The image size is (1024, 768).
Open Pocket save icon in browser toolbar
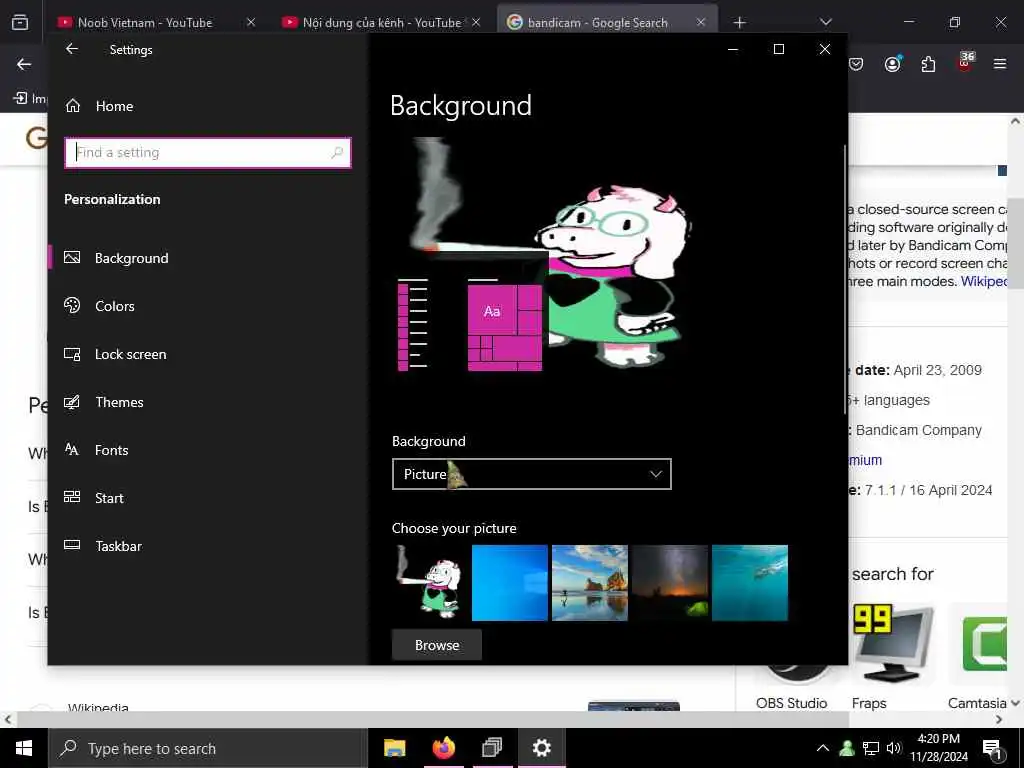tap(856, 64)
